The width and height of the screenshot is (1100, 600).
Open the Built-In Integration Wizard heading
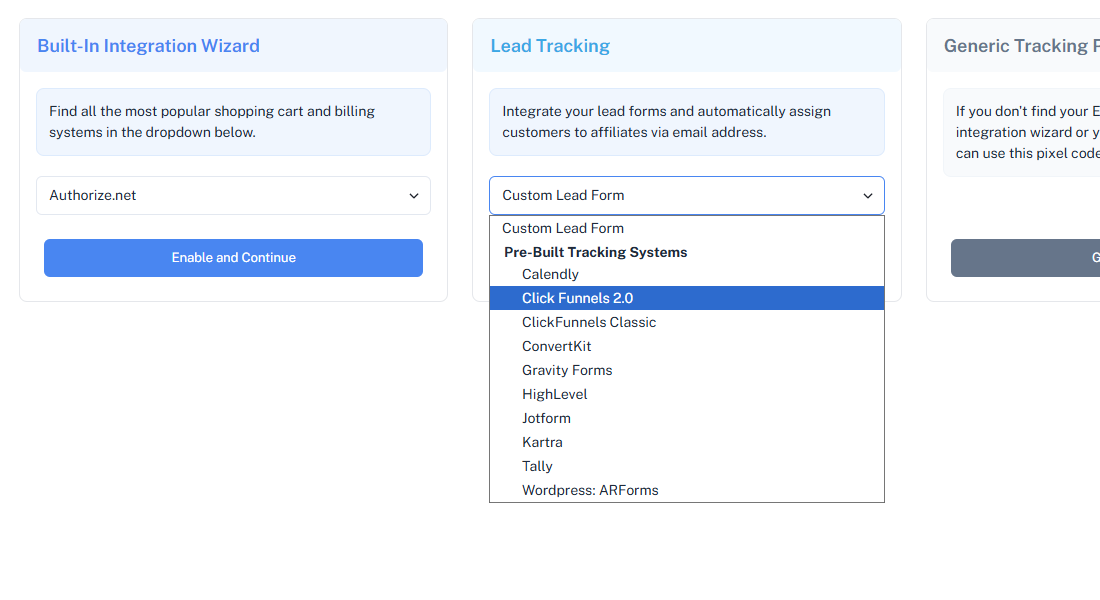(x=148, y=45)
